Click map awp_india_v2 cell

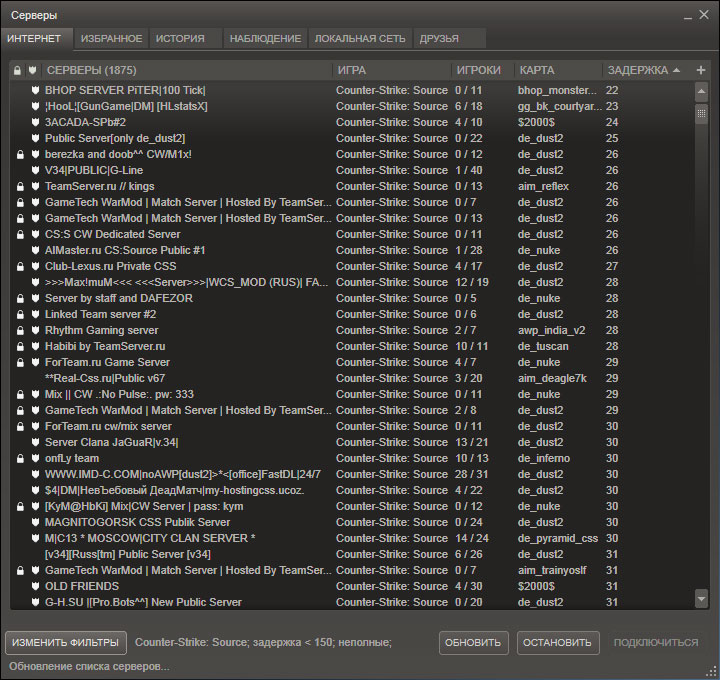tap(551, 330)
